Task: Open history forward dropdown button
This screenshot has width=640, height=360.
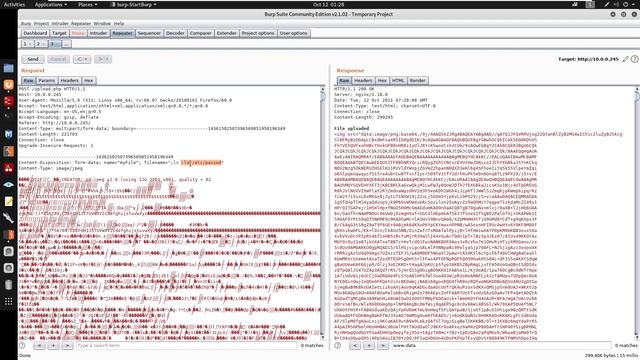Action: (103, 59)
